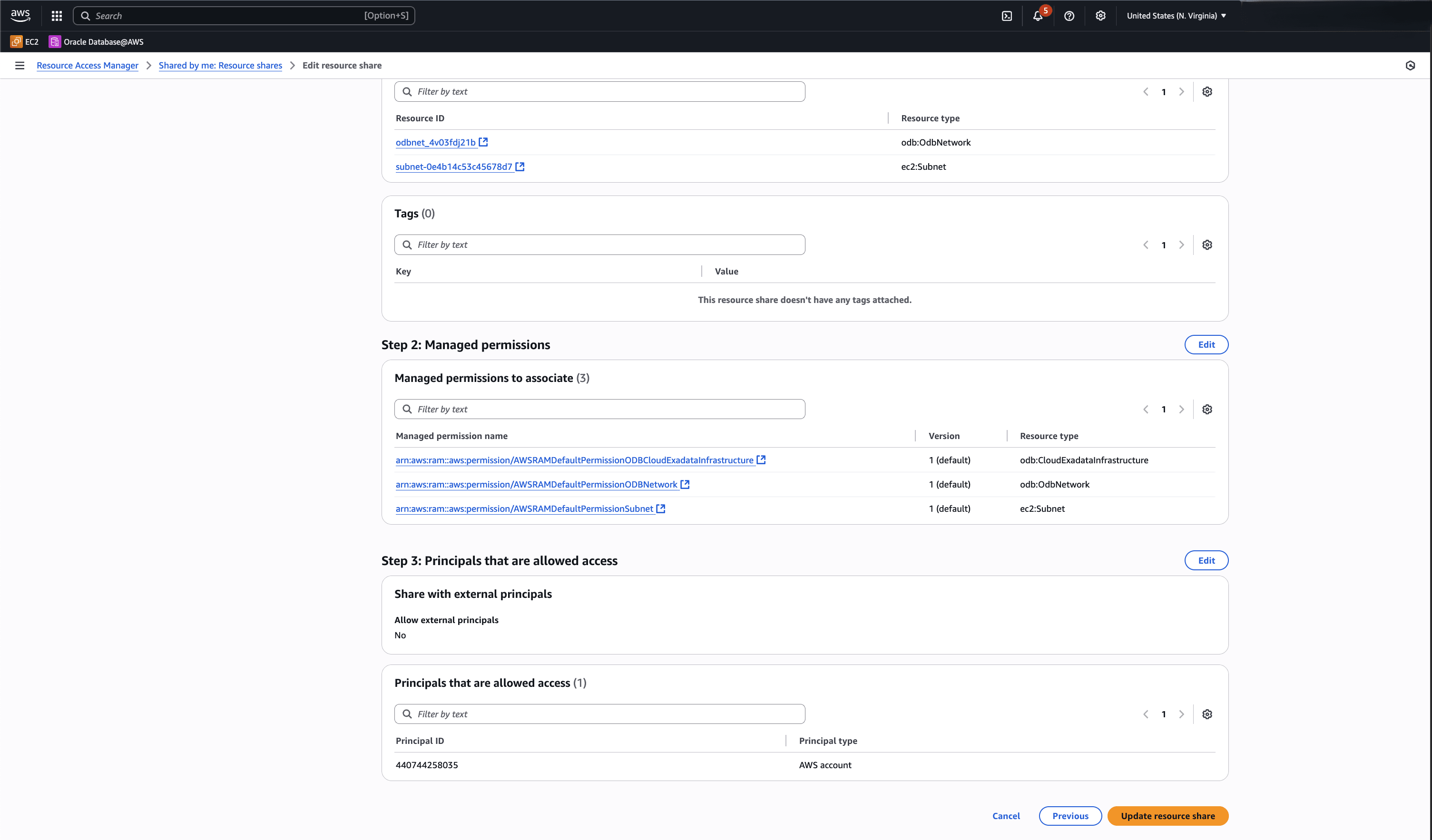
Task: Go to next page in Tags table
Action: coord(1181,245)
